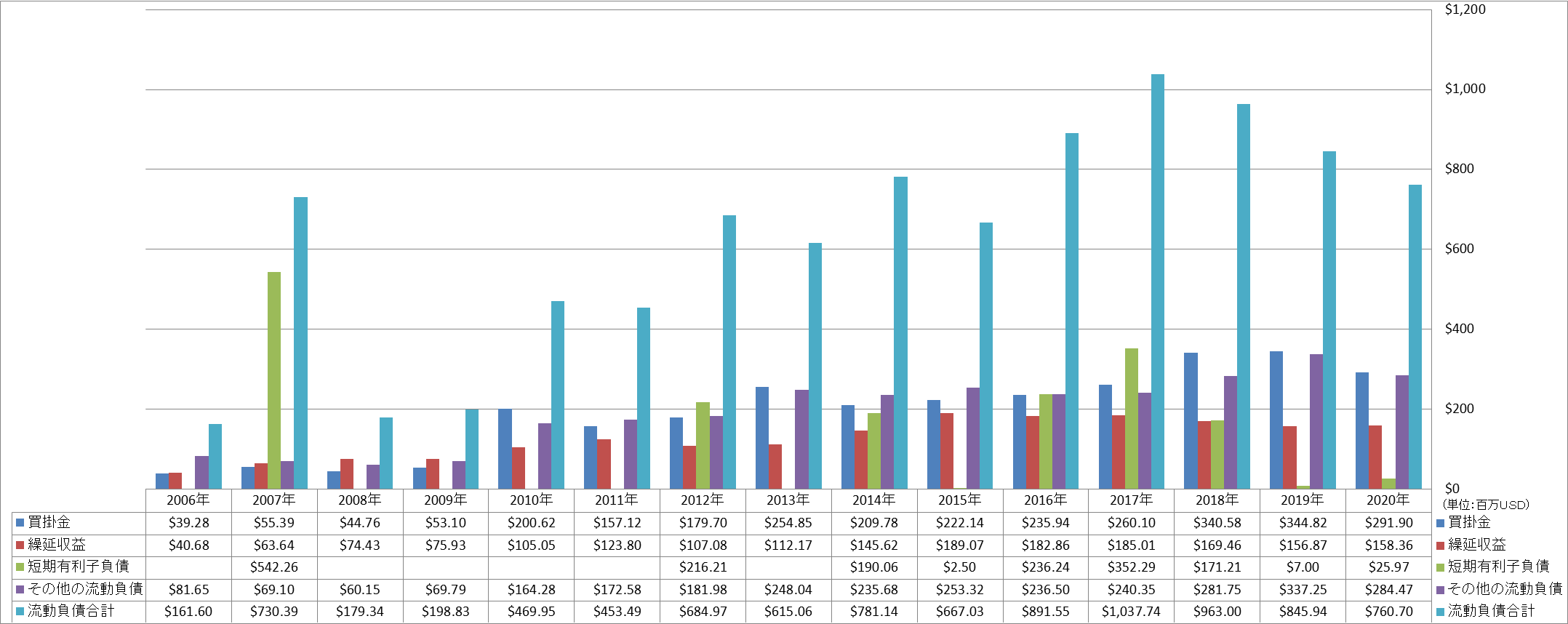Select the 繰延収益 label in right legend
This screenshot has width=1568, height=624.
click(x=1476, y=545)
